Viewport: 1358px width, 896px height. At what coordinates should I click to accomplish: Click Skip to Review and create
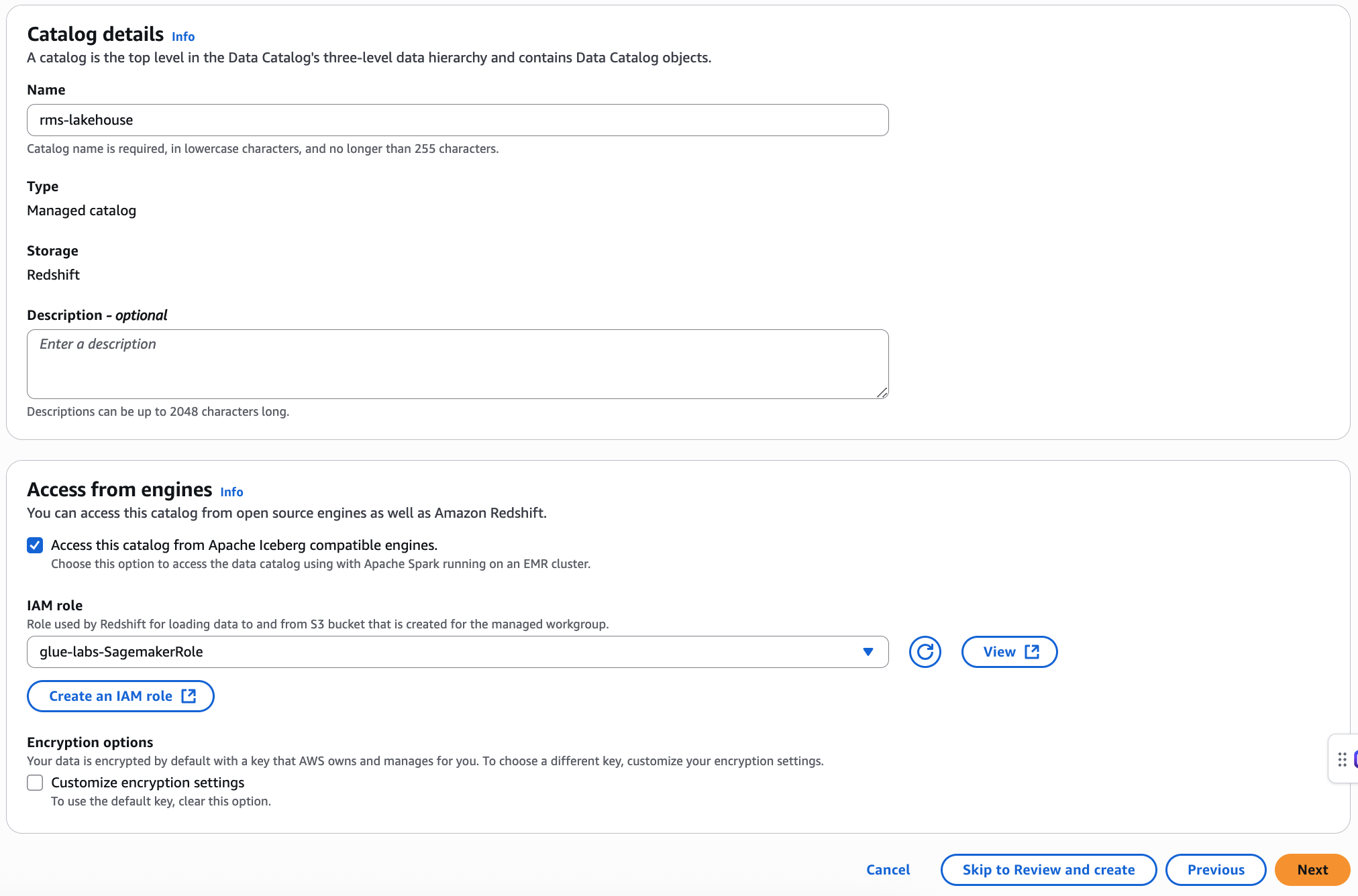click(1048, 870)
